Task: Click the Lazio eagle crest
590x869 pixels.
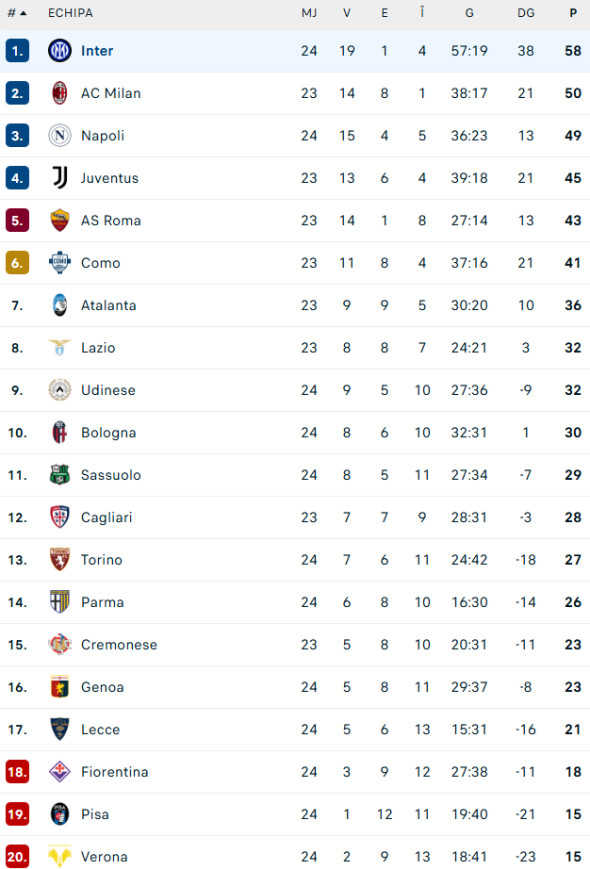Action: pos(59,347)
